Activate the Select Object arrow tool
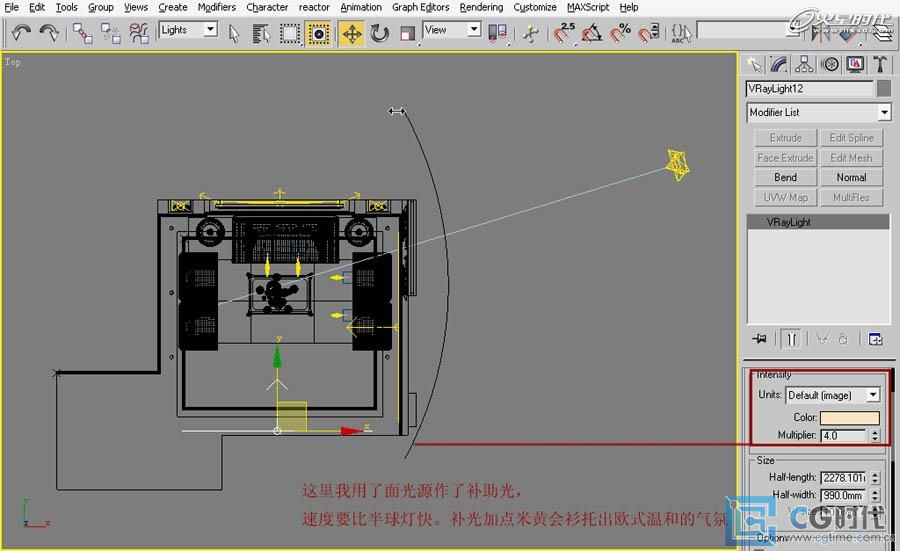Viewport: 900px width, 551px height. [x=234, y=33]
